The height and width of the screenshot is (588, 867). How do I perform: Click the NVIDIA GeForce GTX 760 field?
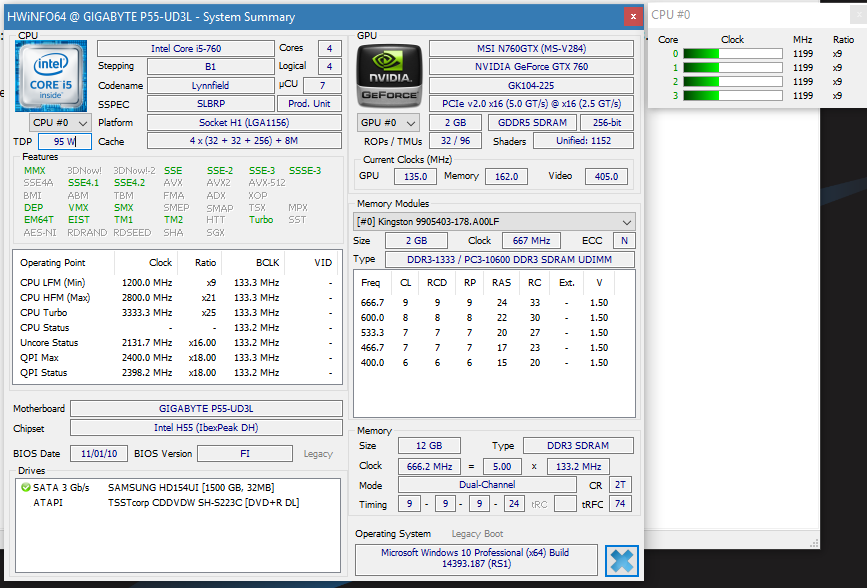point(531,67)
